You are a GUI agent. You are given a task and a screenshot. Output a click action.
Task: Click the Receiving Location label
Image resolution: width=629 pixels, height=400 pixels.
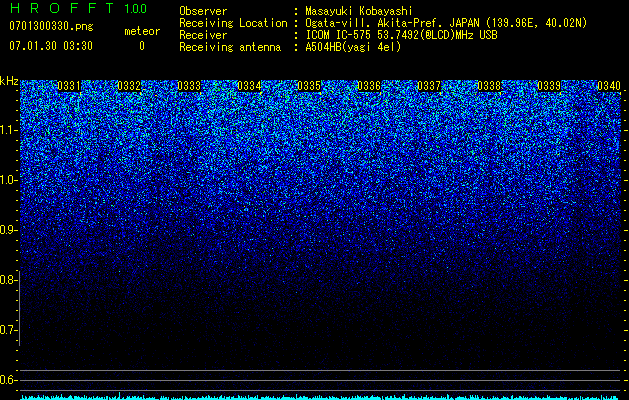(x=233, y=23)
